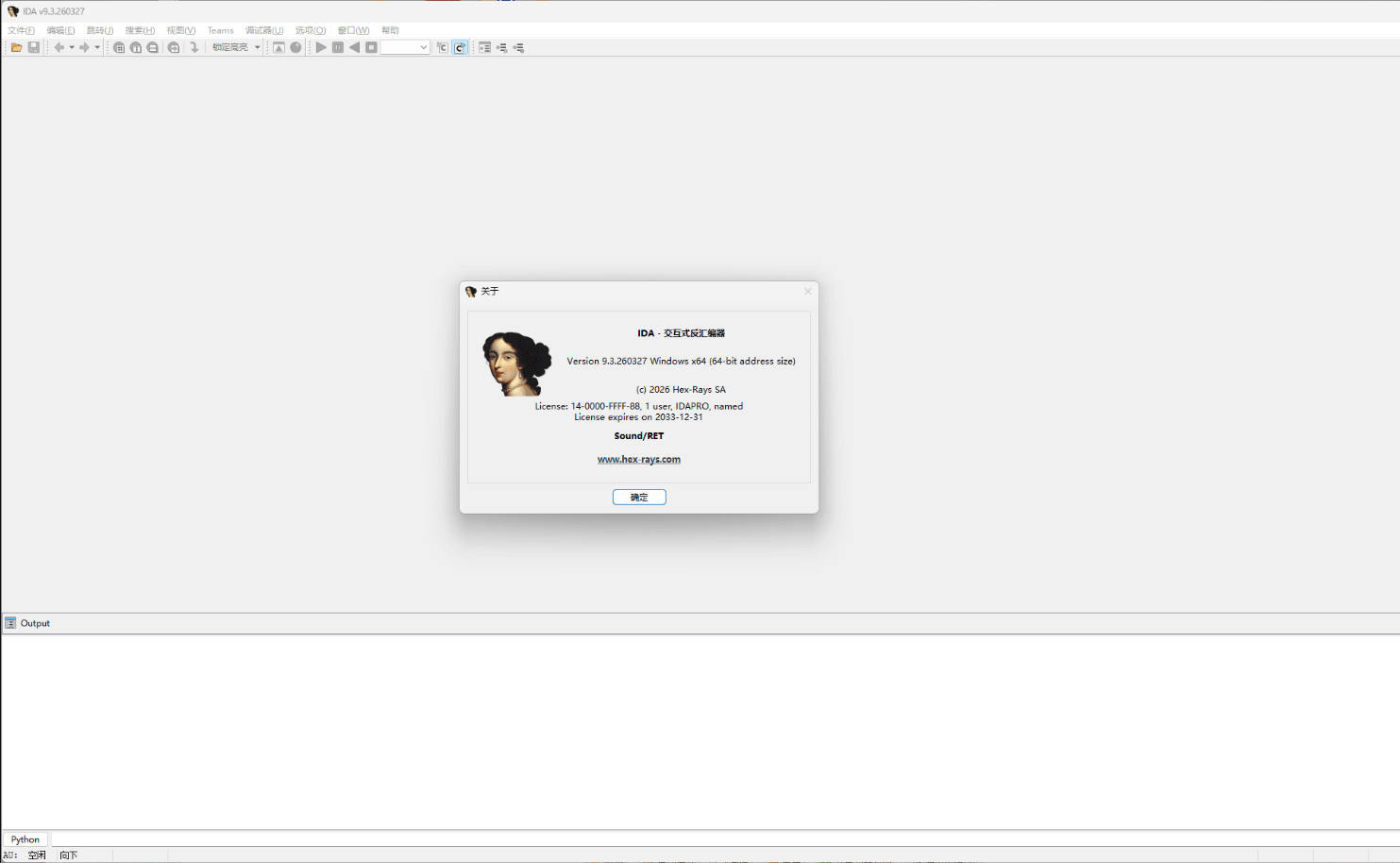Open the 锁定高亮 dropdown
This screenshot has width=1400, height=863.
257,47
